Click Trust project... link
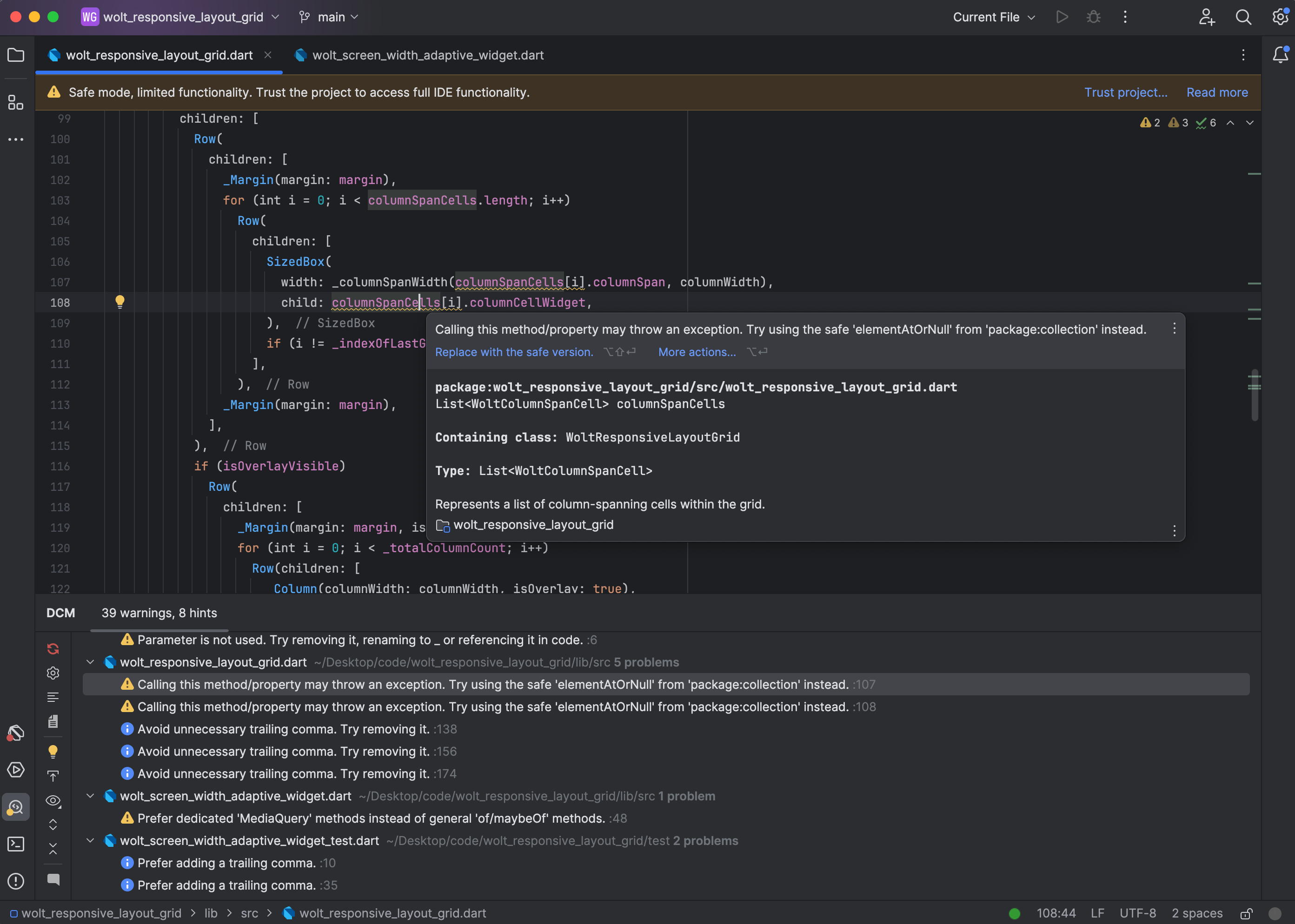Image resolution: width=1295 pixels, height=924 pixels. click(x=1125, y=92)
